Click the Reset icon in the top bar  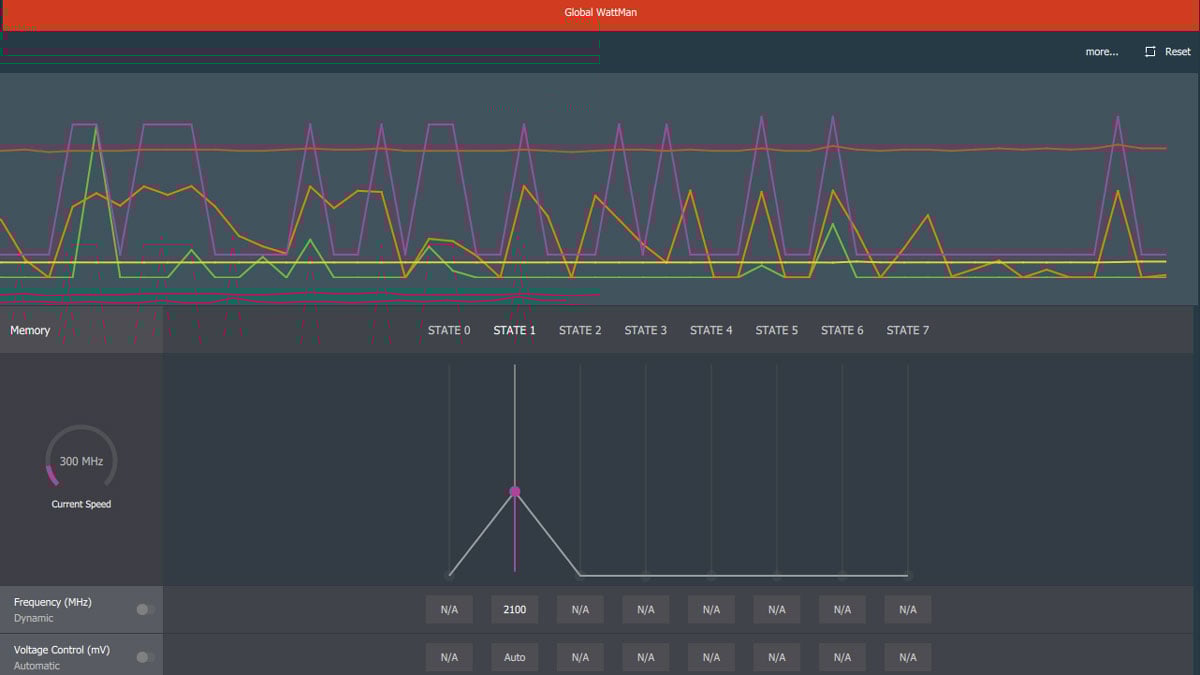pyautogui.click(x=1150, y=51)
